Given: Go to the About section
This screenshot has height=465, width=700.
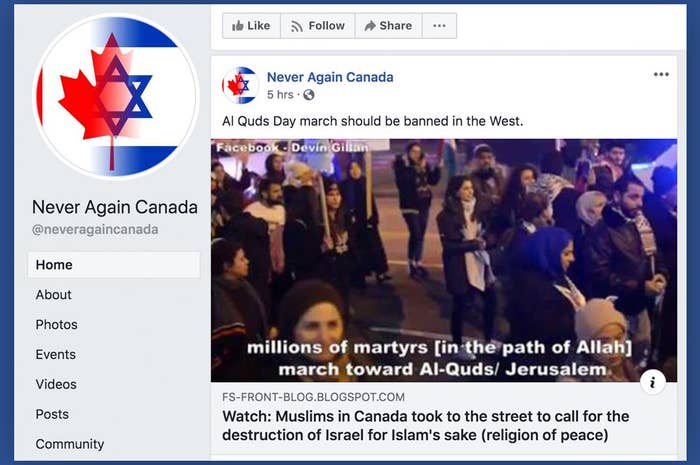Looking at the screenshot, I should click(x=54, y=295).
